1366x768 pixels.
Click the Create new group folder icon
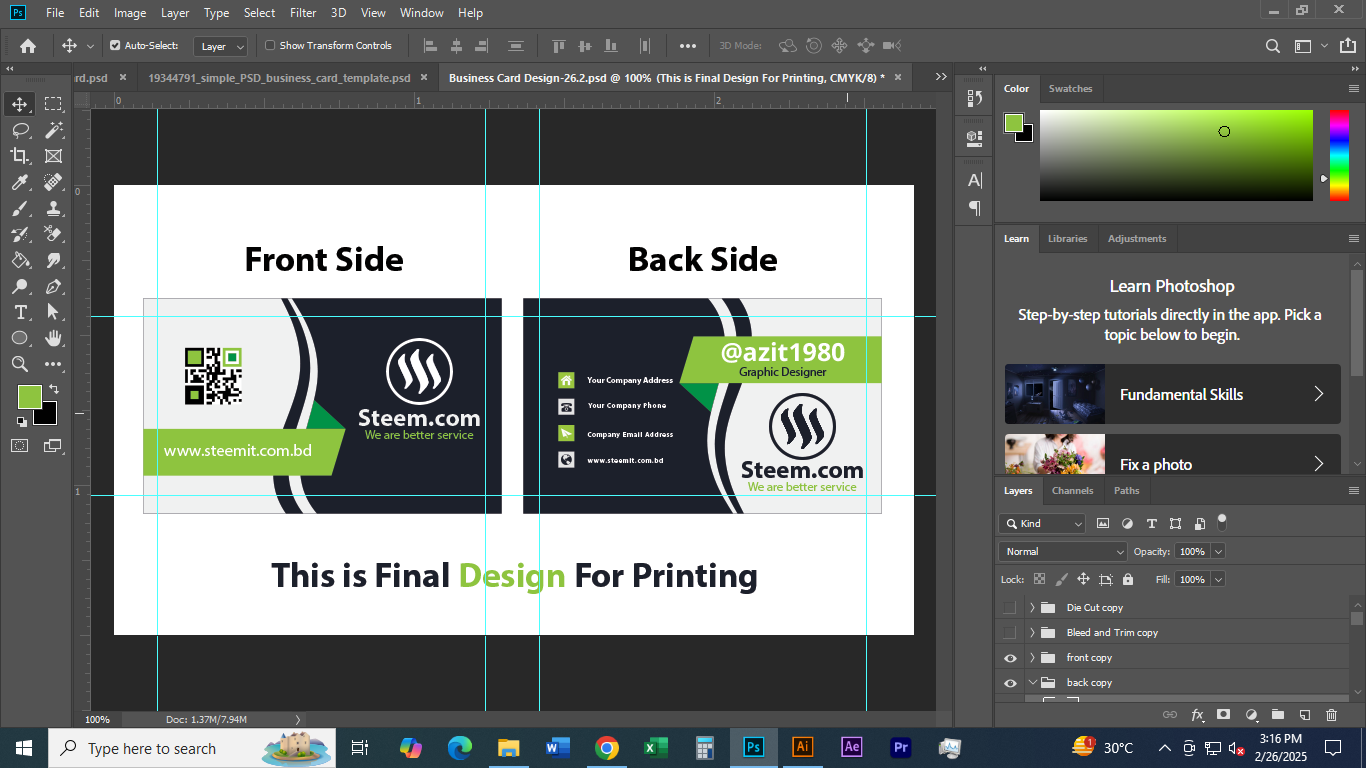[x=1277, y=715]
